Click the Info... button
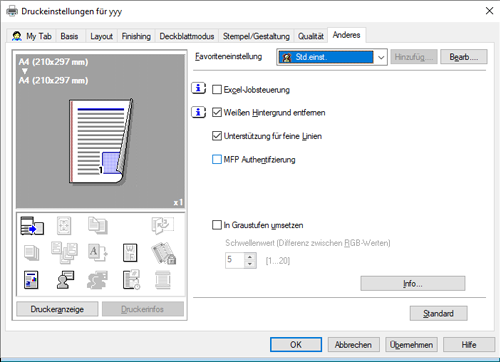500x362 pixels. pyautogui.click(x=413, y=283)
